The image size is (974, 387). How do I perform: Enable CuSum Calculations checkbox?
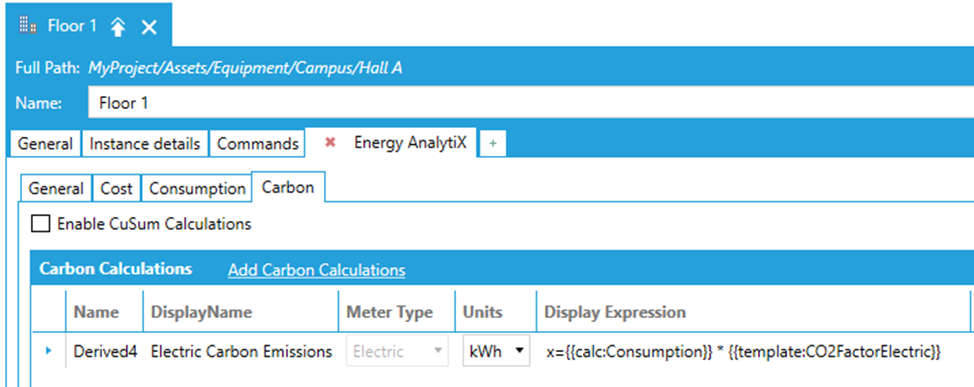[40, 224]
